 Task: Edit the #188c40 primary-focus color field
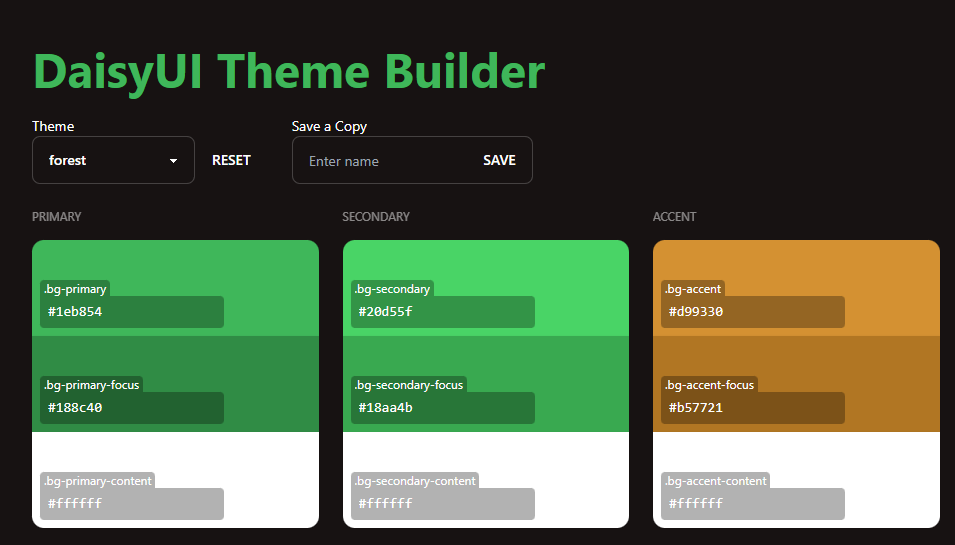click(132, 408)
